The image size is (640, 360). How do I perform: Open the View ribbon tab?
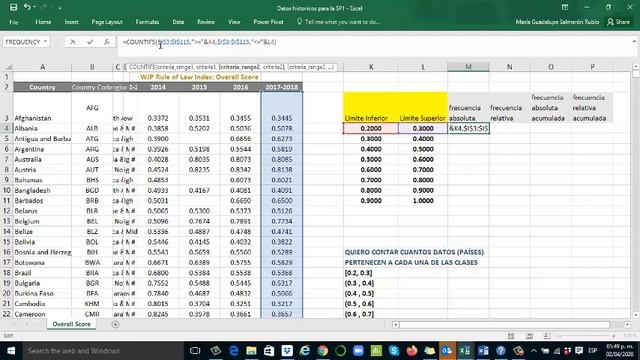[x=234, y=22]
